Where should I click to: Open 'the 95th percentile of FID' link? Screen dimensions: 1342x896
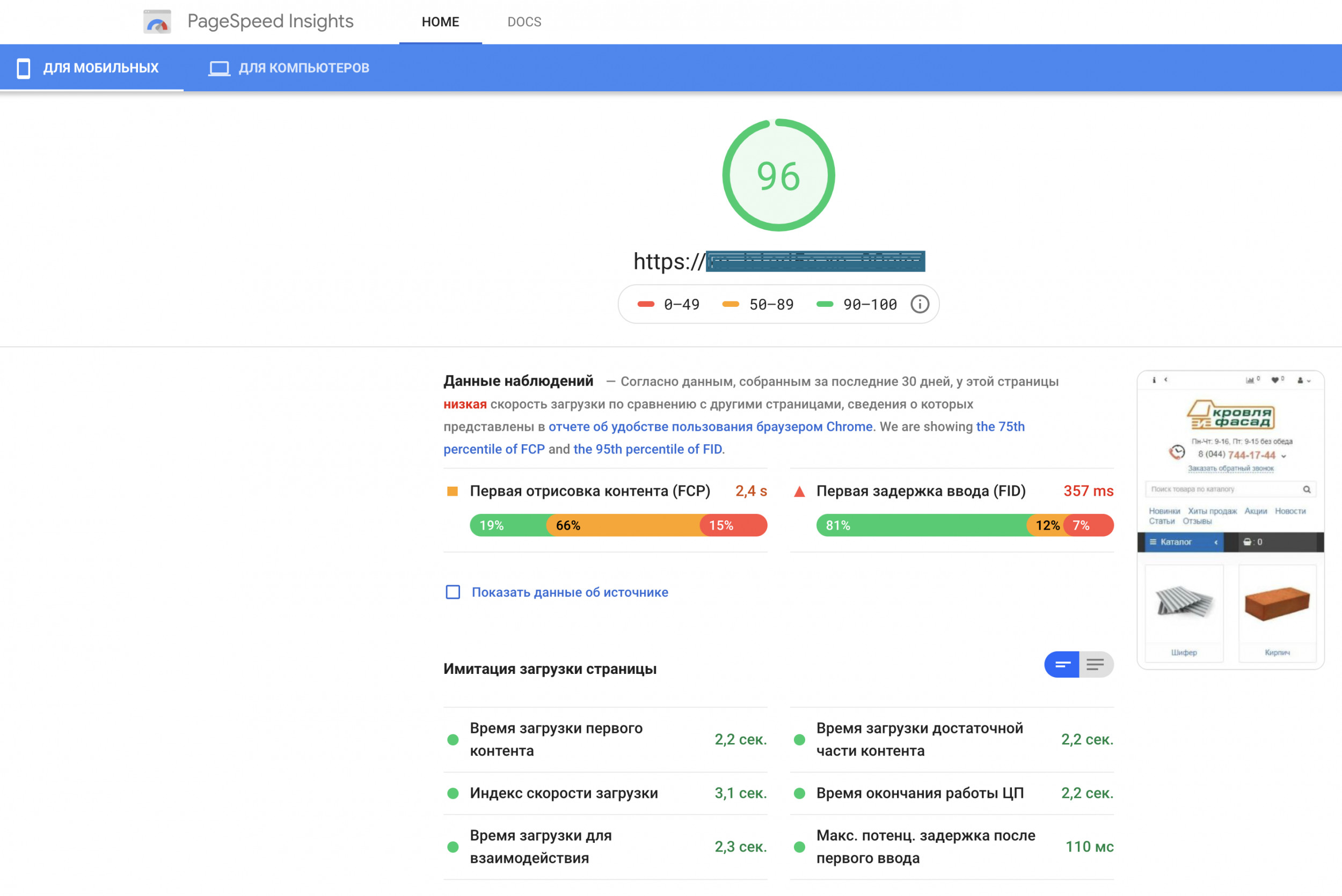point(647,449)
